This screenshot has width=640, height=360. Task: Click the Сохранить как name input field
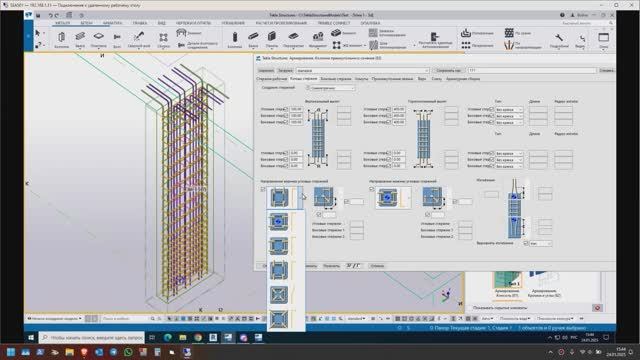coord(532,71)
